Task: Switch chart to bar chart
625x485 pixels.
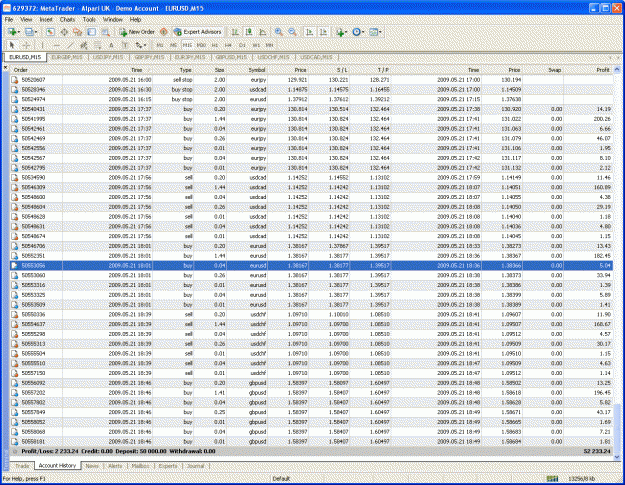Action: pos(236,32)
